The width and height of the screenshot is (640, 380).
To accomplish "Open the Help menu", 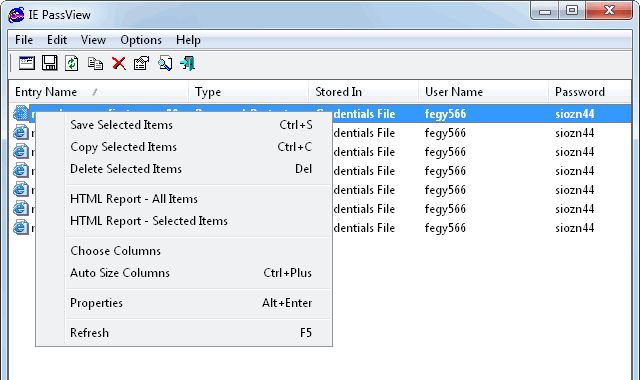I will [188, 40].
